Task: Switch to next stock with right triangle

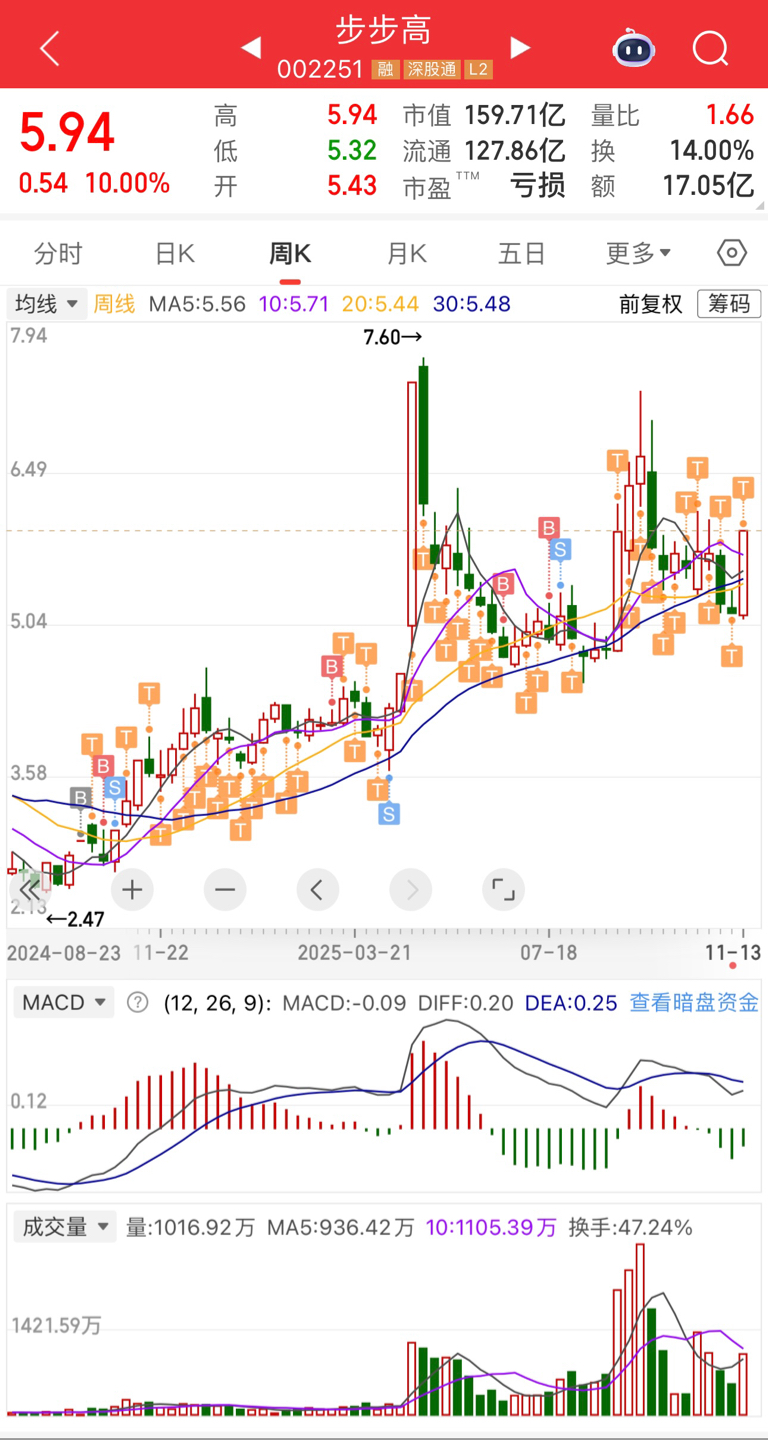Action: point(519,47)
